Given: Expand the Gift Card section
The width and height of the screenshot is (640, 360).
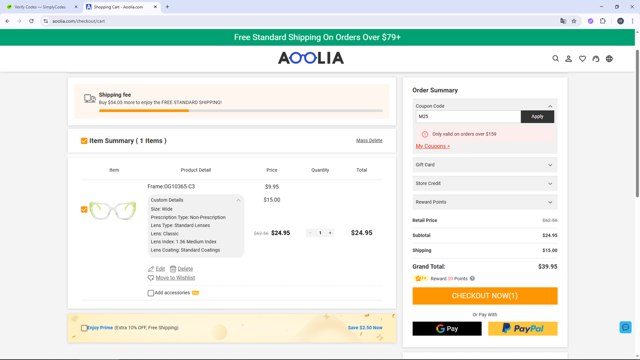Looking at the screenshot, I should 484,165.
